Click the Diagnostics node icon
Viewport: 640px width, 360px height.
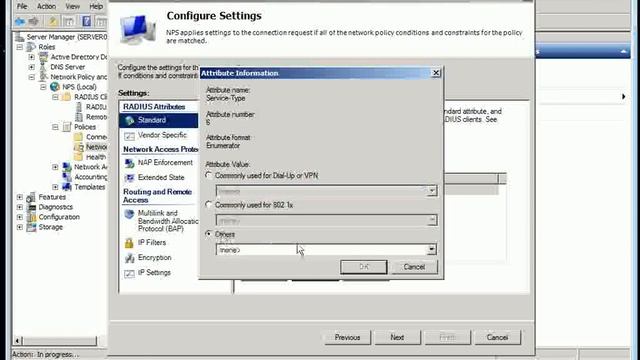click(x=31, y=207)
